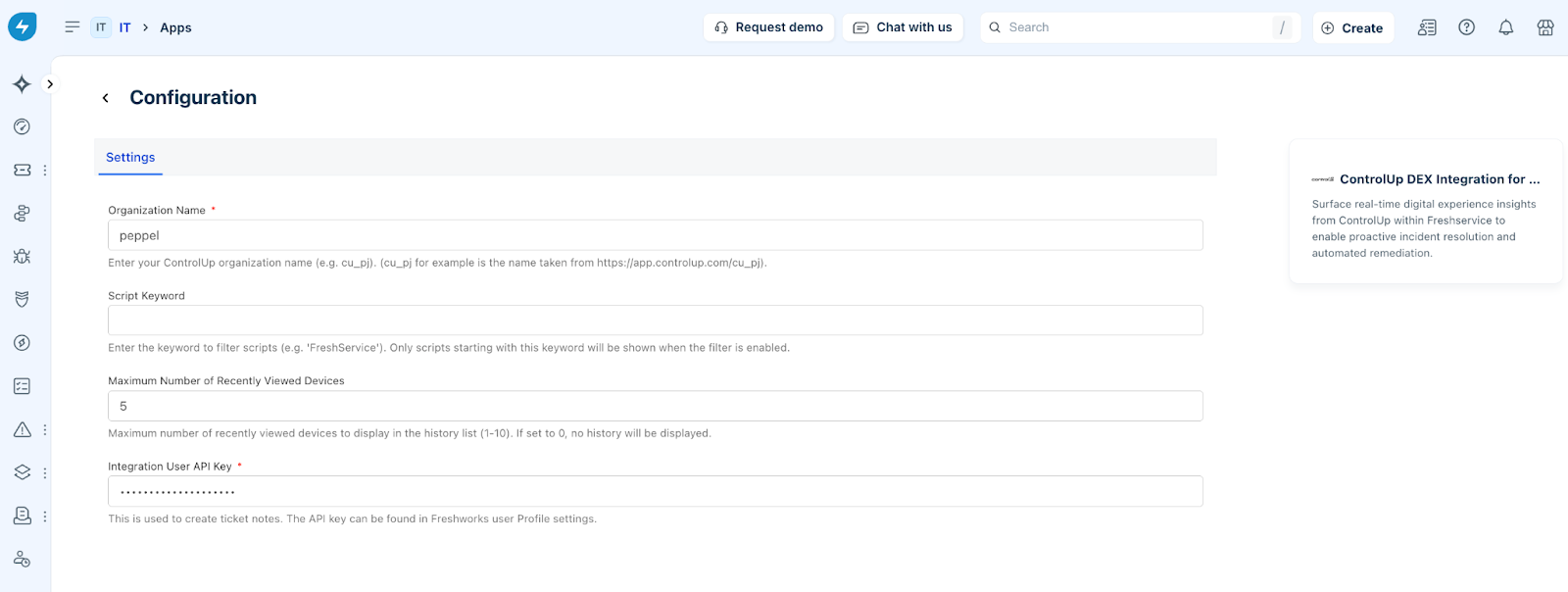Open the Purchase stamp icon in sidebar

click(x=22, y=516)
